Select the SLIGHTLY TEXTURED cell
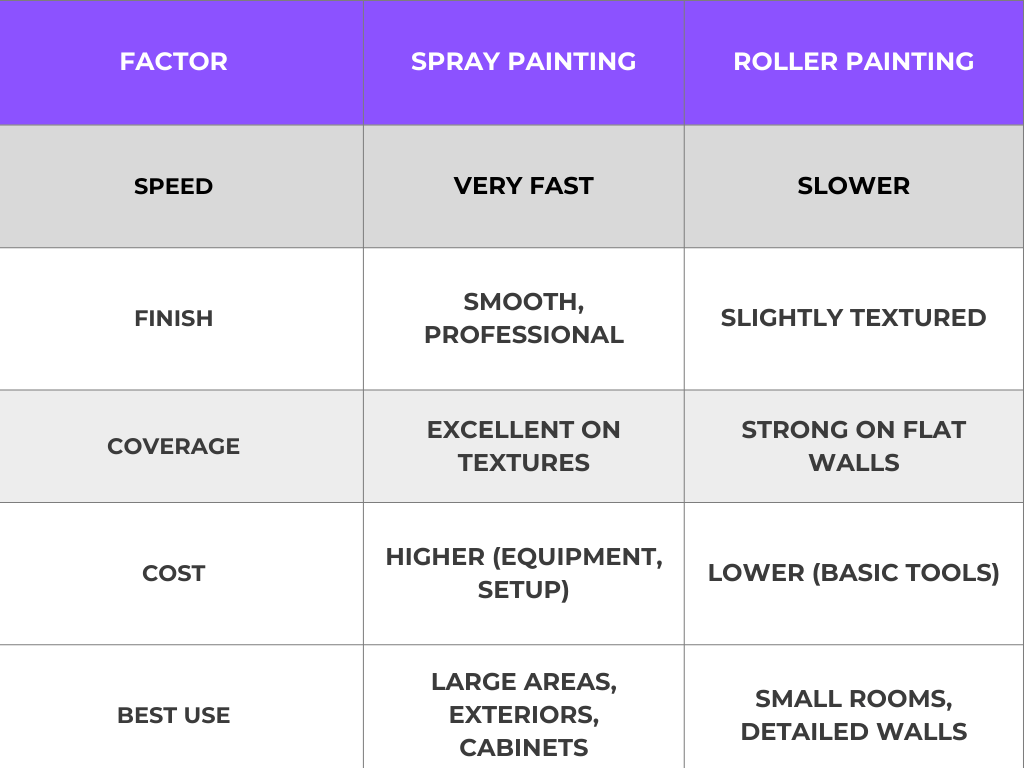 click(x=853, y=318)
